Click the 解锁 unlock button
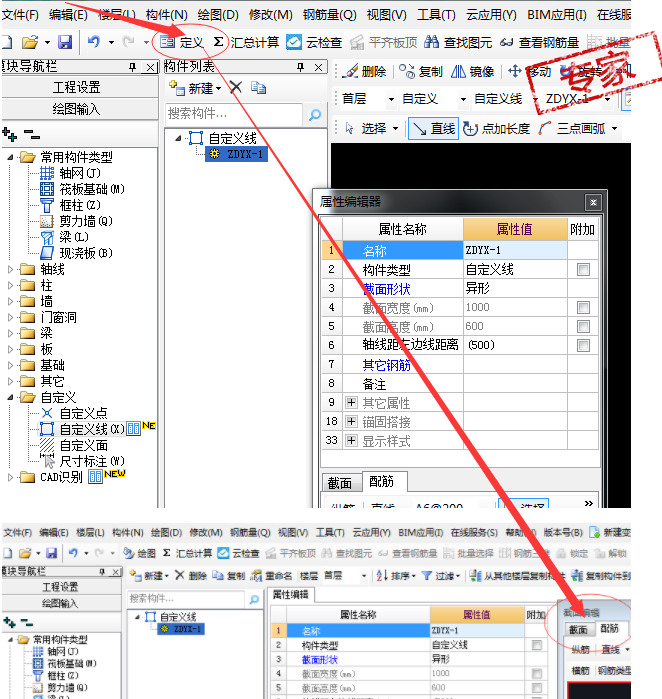662x699 pixels. pyautogui.click(x=611, y=553)
